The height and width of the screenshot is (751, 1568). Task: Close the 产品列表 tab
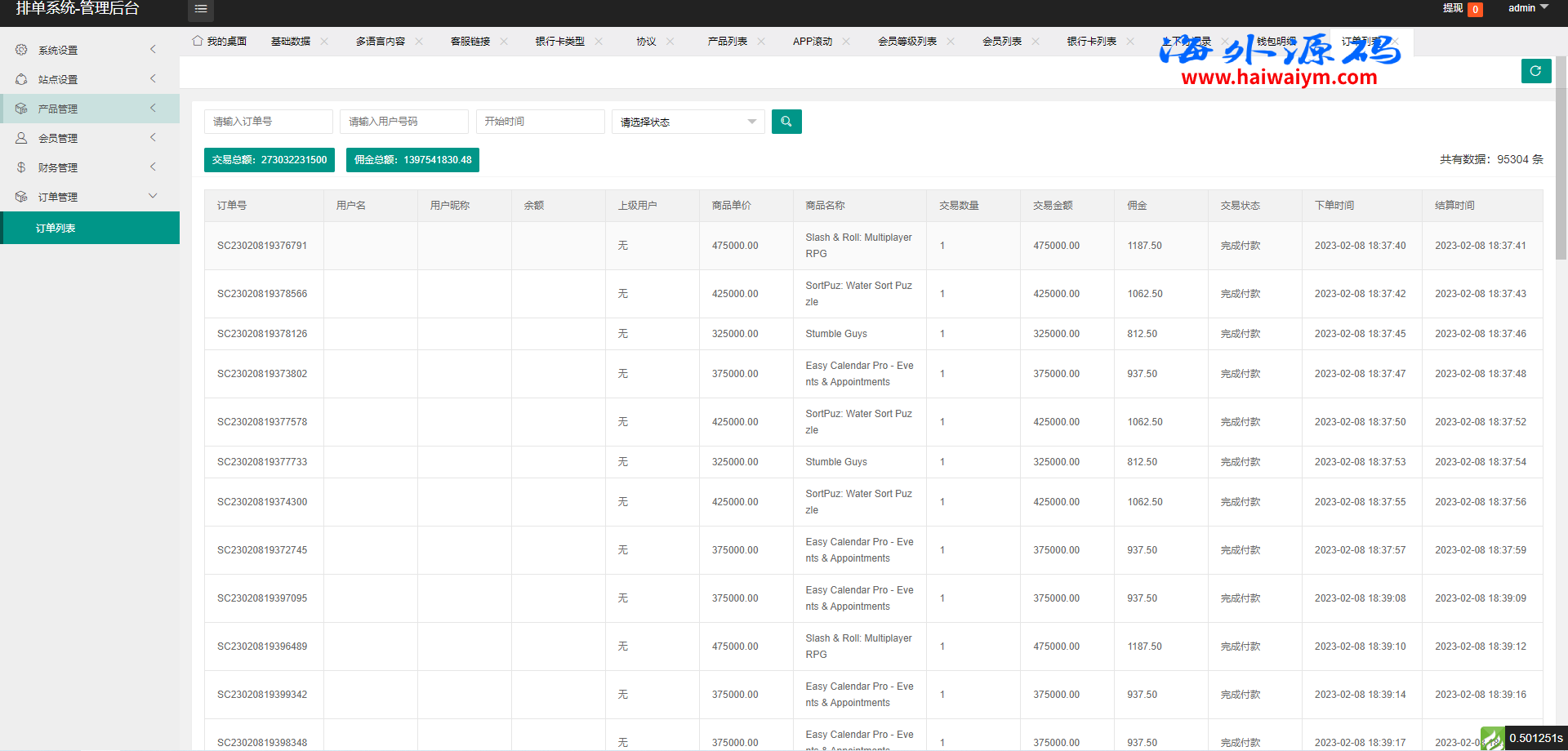point(761,41)
